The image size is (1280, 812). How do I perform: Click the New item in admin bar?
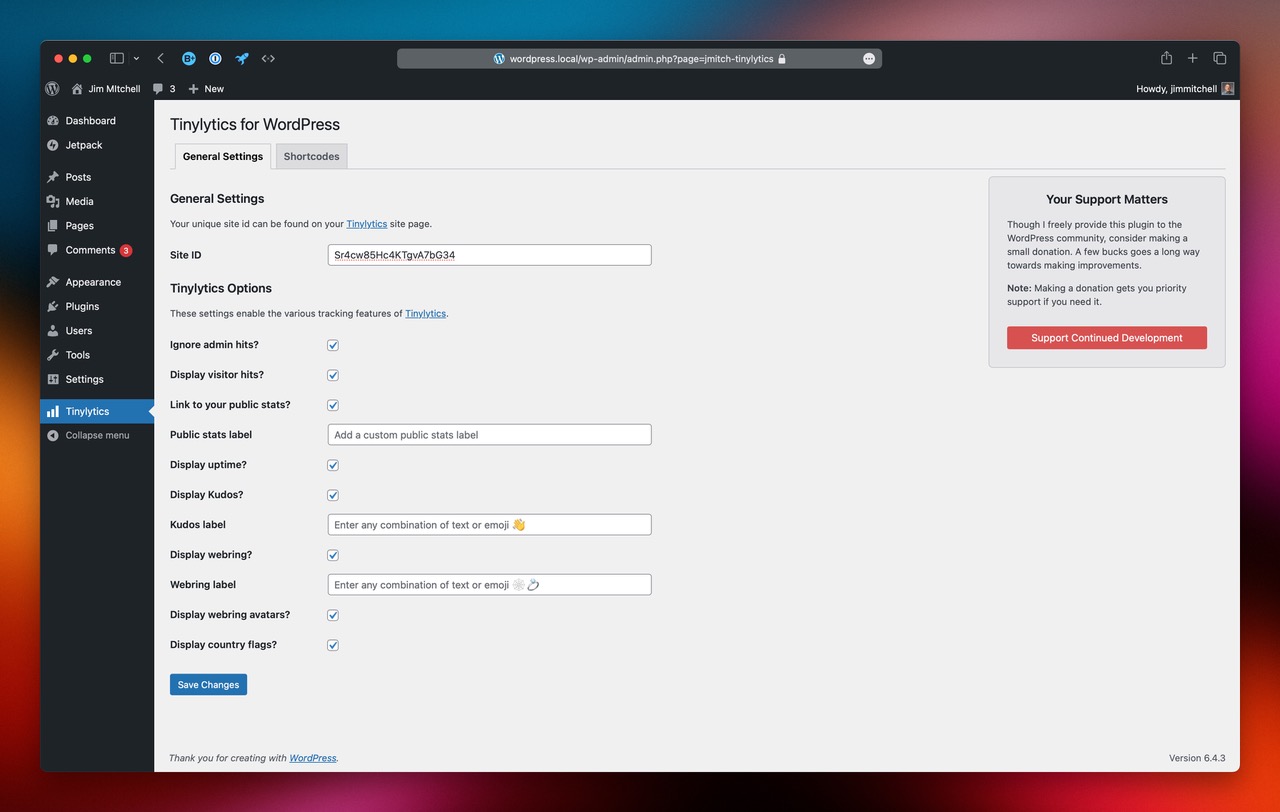(x=206, y=89)
